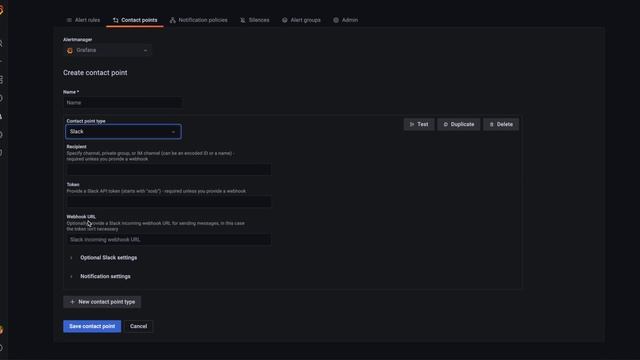640x360 pixels.
Task: Click the Alert groups icon
Action: 284,20
